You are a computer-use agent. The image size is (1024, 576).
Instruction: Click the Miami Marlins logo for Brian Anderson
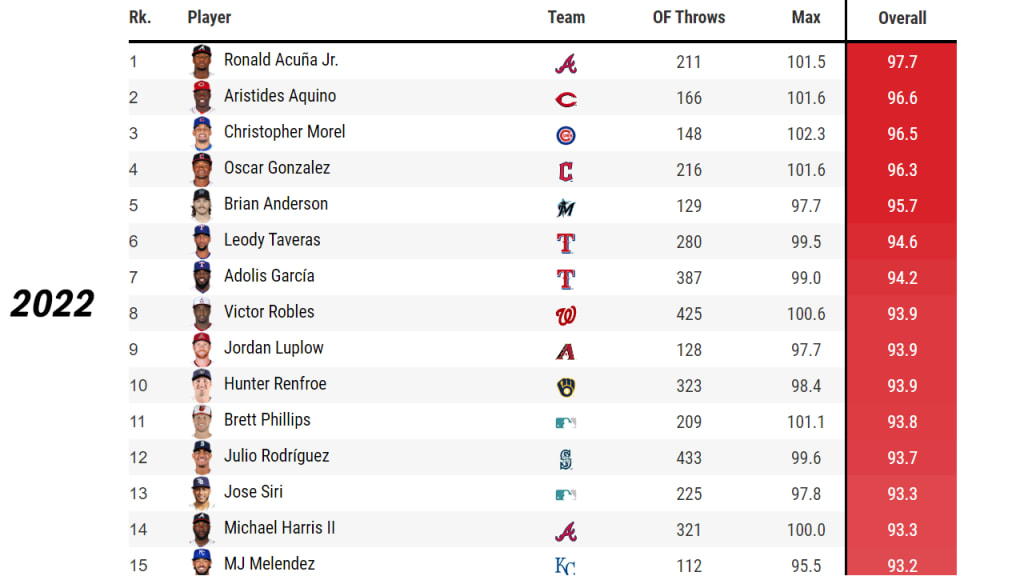point(566,208)
